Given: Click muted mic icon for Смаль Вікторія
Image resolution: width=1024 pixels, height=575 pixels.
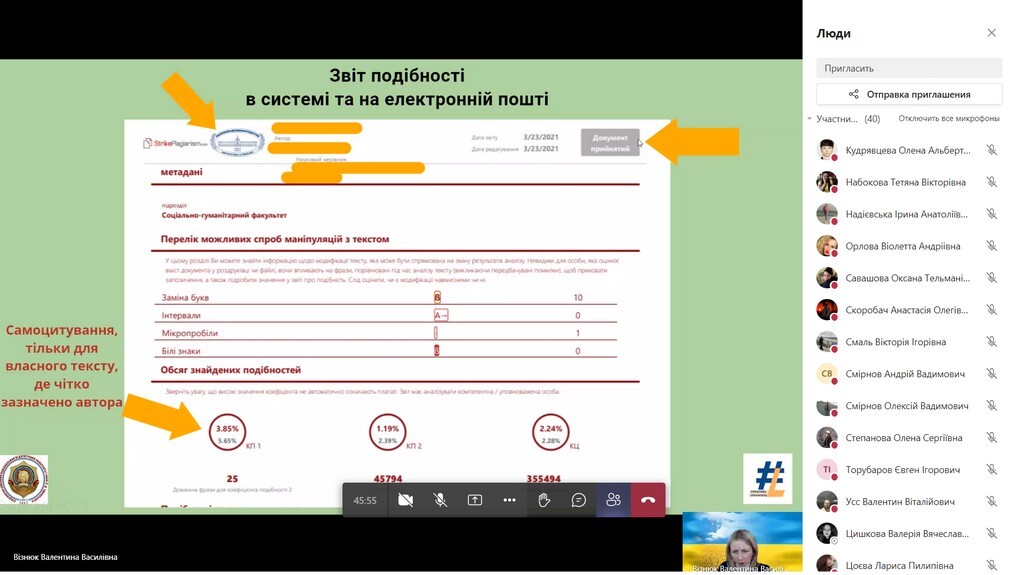Looking at the screenshot, I should tap(991, 342).
